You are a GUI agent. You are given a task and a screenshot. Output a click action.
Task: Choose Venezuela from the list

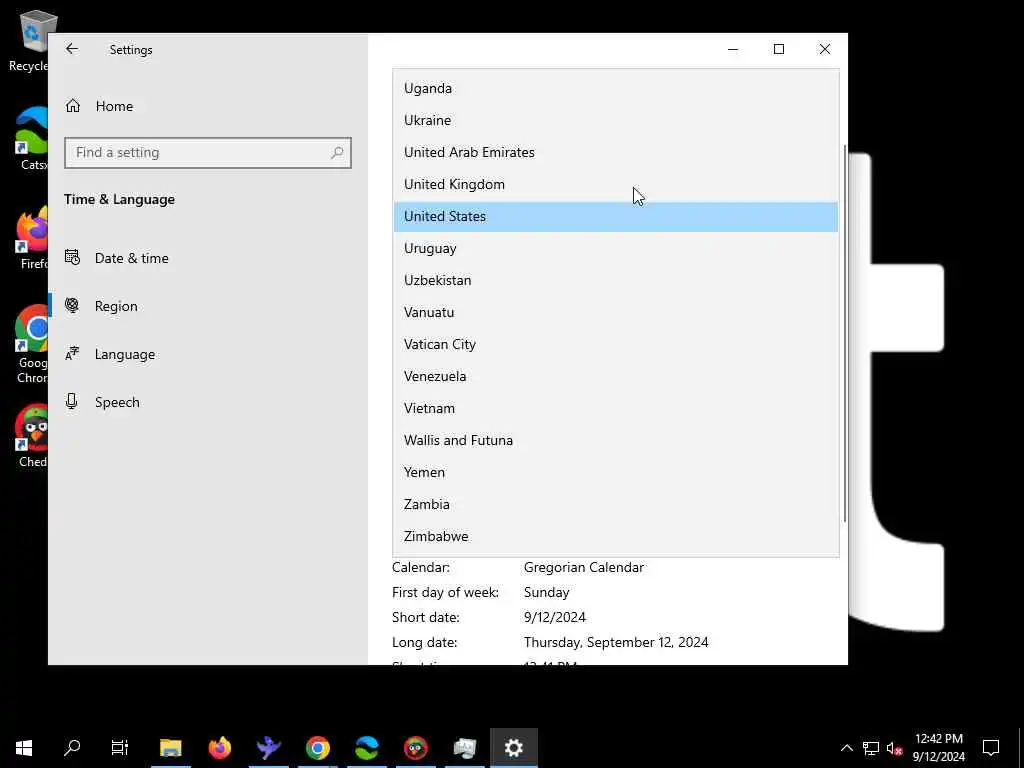(x=615, y=376)
